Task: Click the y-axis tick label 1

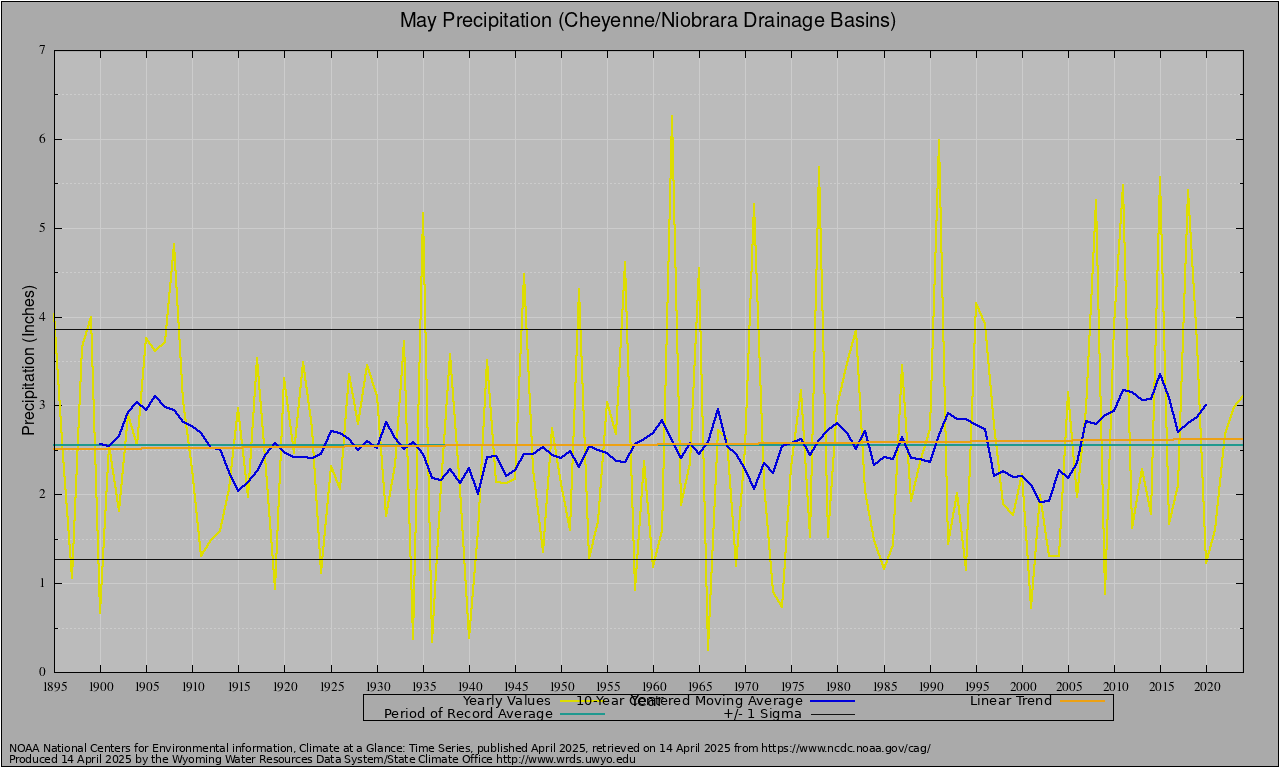Action: click(x=41, y=583)
